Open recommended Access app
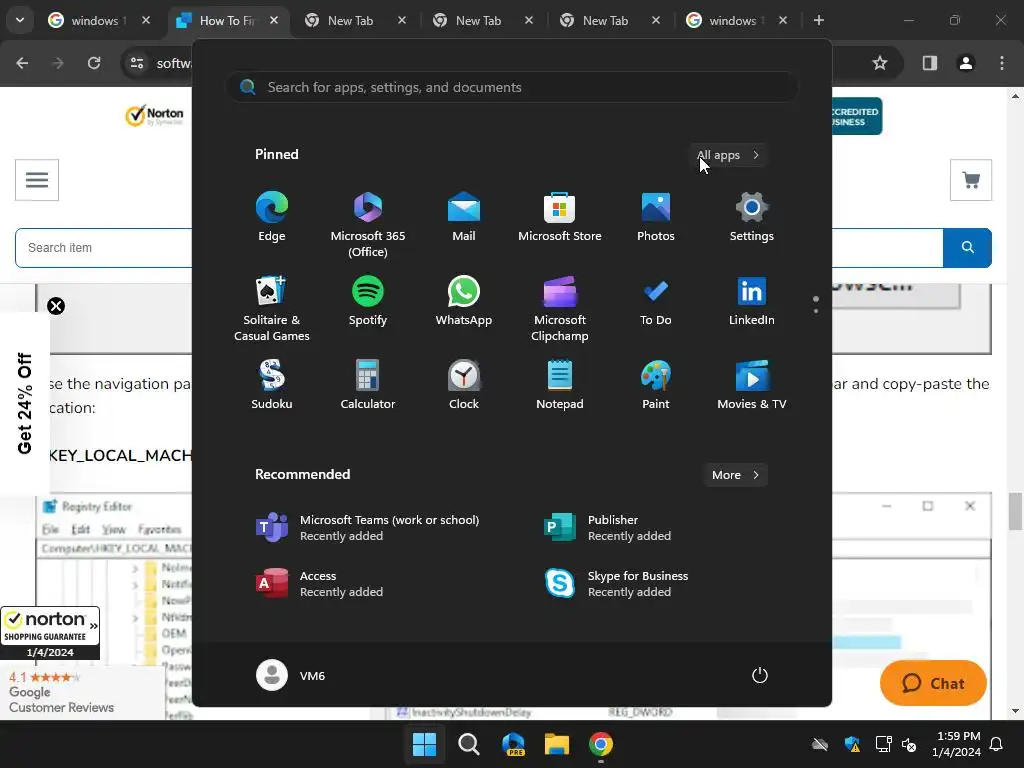Image resolution: width=1024 pixels, height=768 pixels. [320, 584]
